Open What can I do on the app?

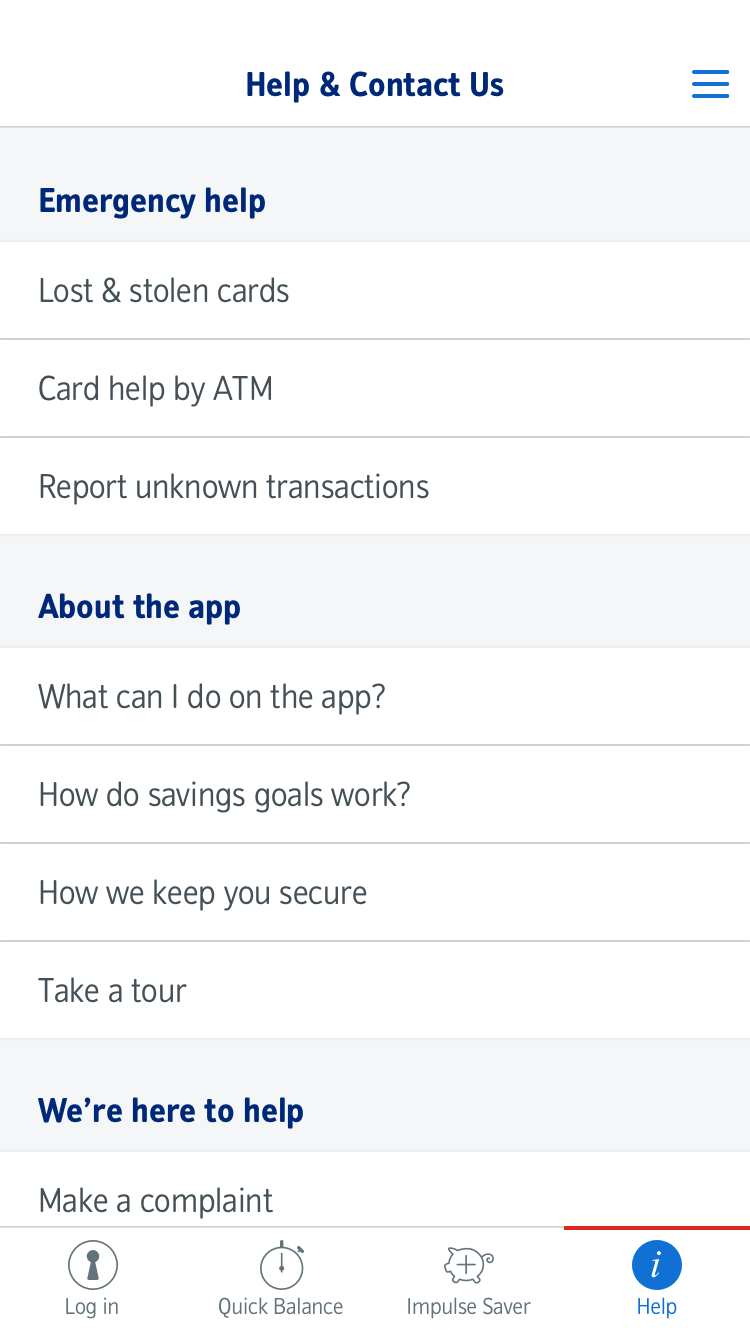pos(212,697)
